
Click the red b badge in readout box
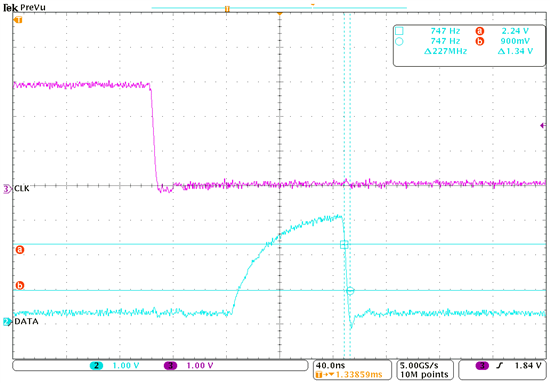point(479,41)
